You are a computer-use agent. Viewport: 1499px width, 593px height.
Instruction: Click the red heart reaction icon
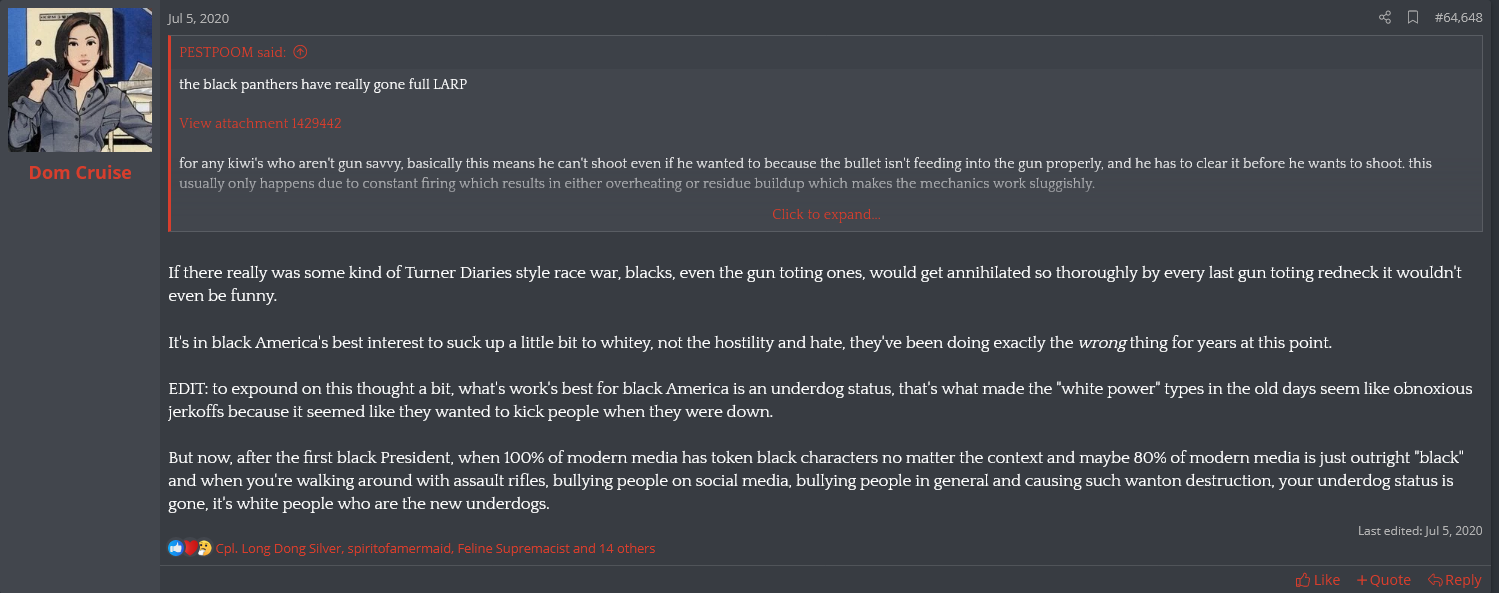[x=190, y=548]
